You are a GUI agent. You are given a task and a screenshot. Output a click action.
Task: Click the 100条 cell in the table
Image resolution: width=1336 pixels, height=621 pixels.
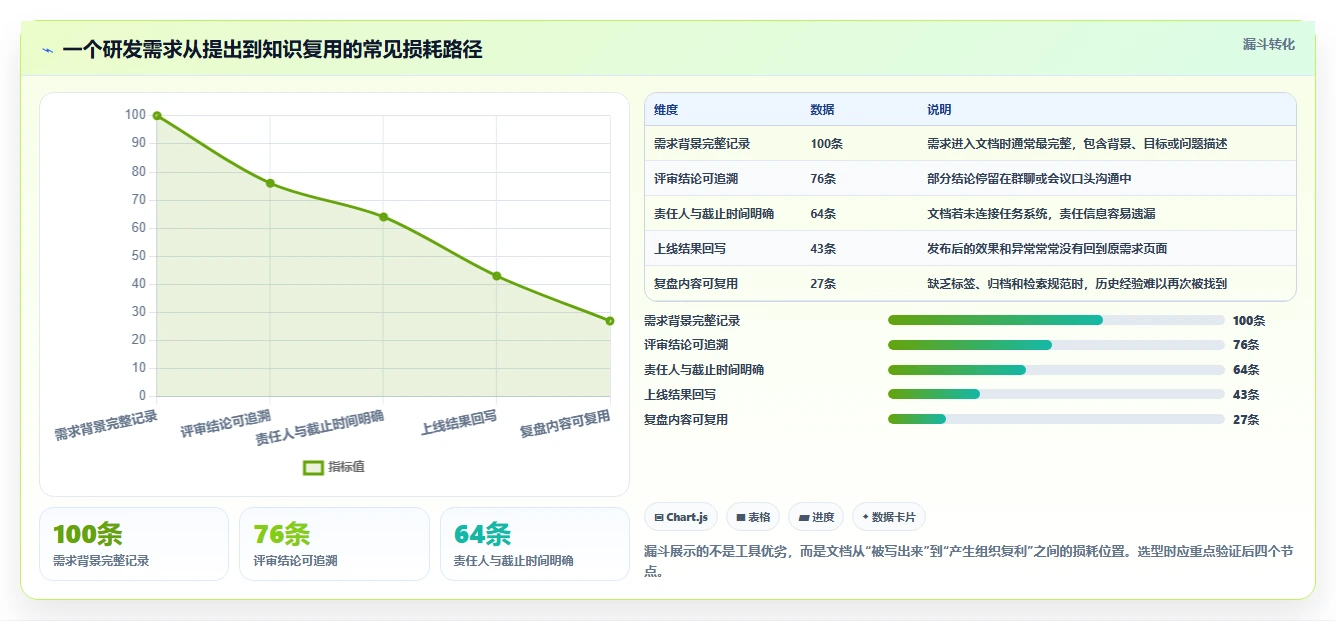[x=827, y=144]
